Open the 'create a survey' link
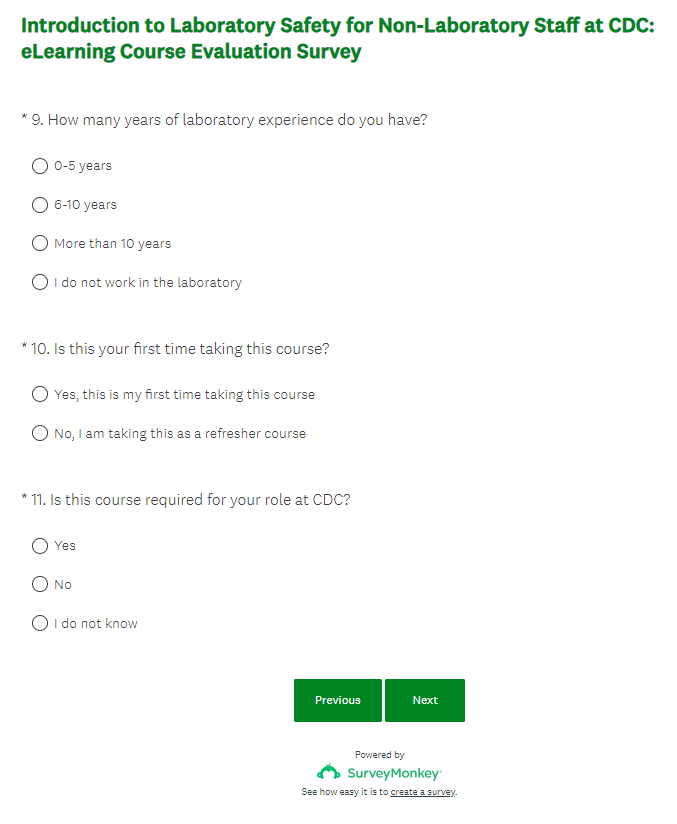 tap(422, 792)
